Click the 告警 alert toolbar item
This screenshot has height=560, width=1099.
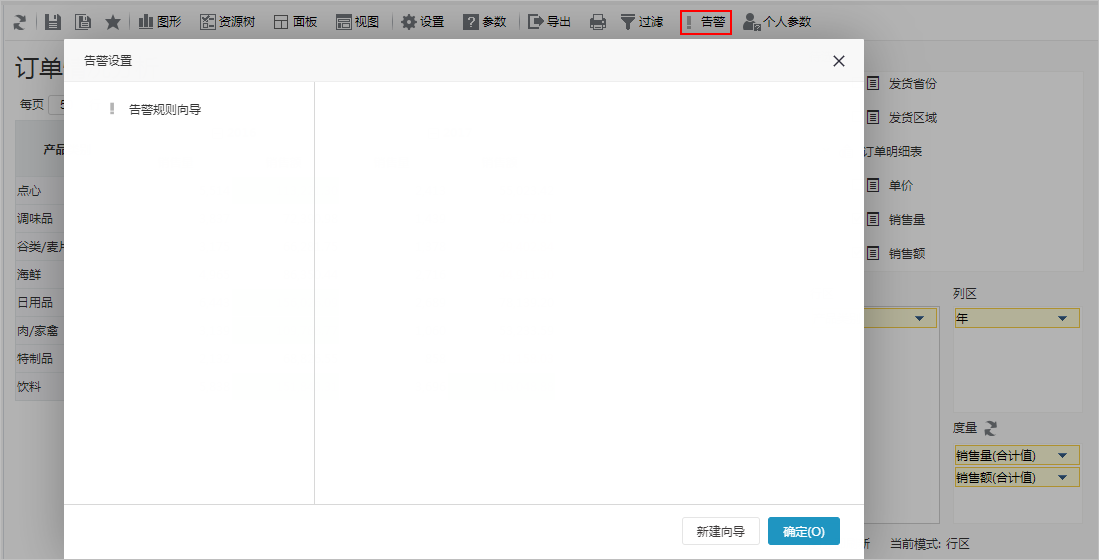(706, 22)
